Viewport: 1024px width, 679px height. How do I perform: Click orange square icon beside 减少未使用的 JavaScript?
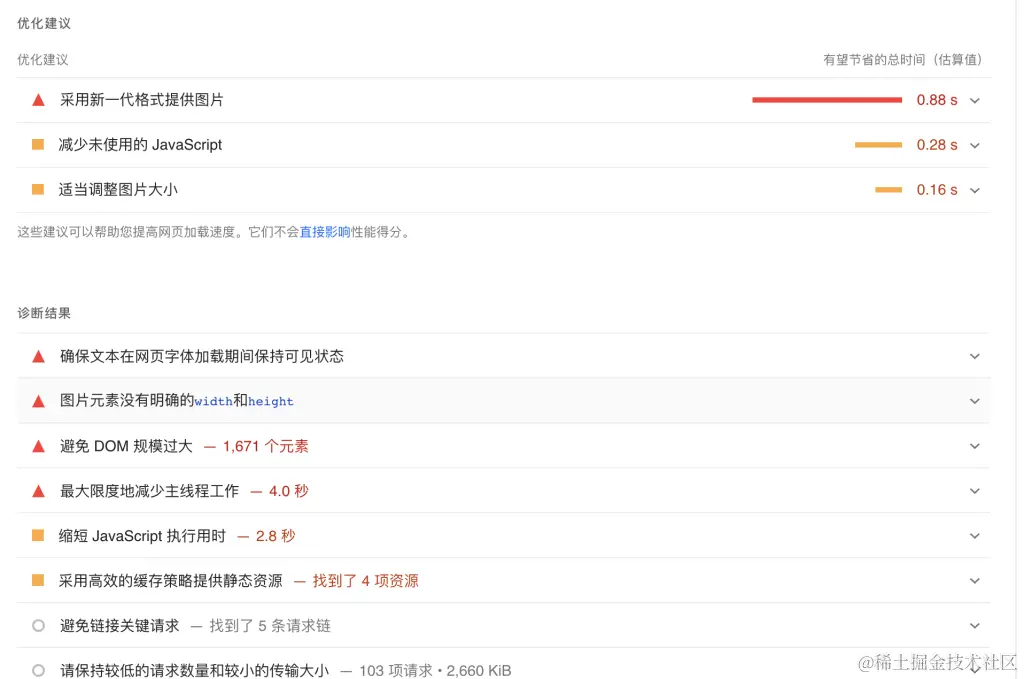click(38, 144)
